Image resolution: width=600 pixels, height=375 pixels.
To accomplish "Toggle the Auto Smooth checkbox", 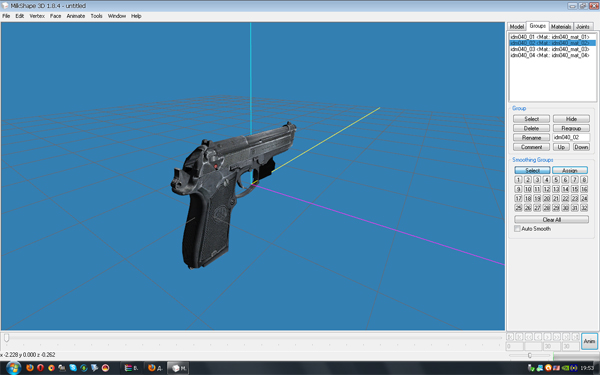I will pos(517,229).
